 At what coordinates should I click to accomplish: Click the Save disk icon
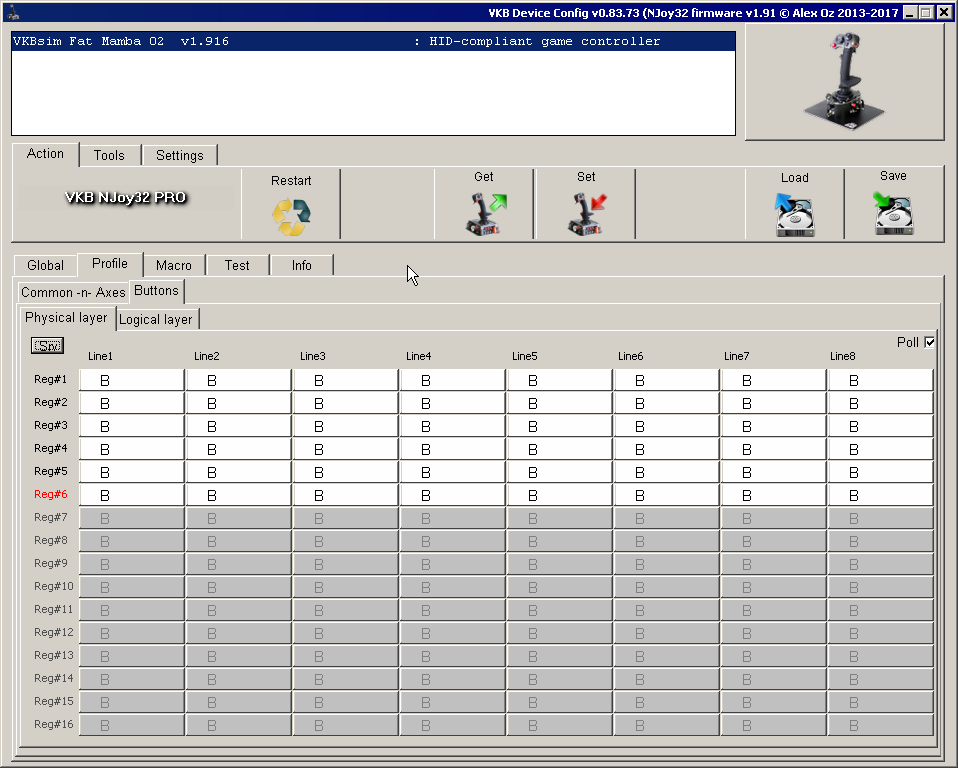click(893, 214)
